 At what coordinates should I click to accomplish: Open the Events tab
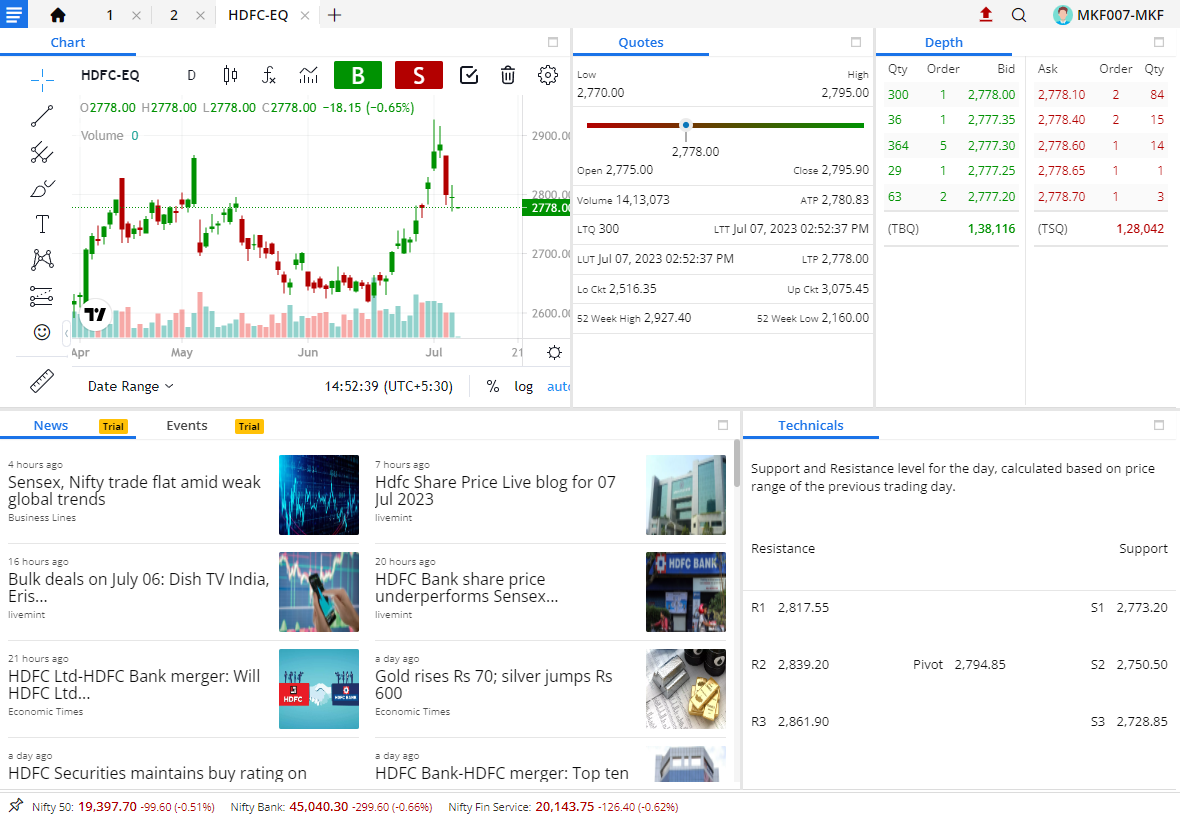187,425
